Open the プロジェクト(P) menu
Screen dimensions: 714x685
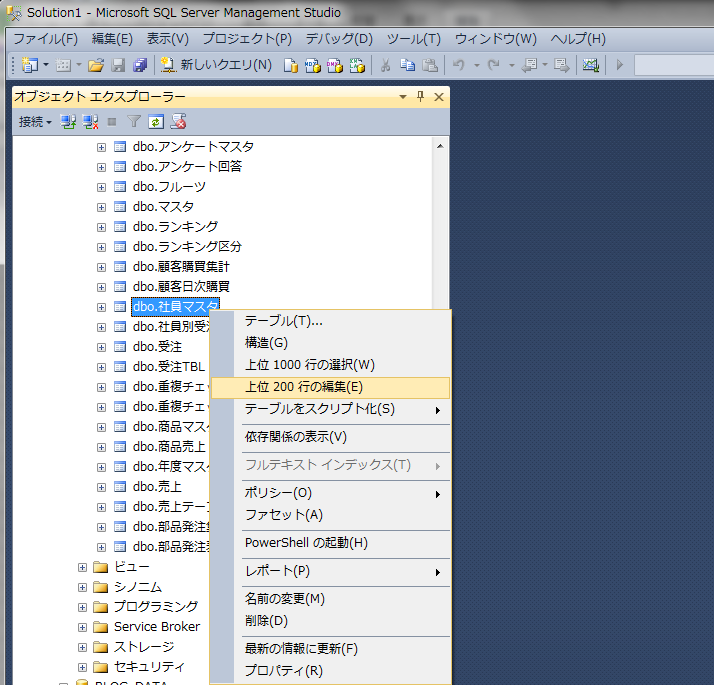[x=247, y=39]
